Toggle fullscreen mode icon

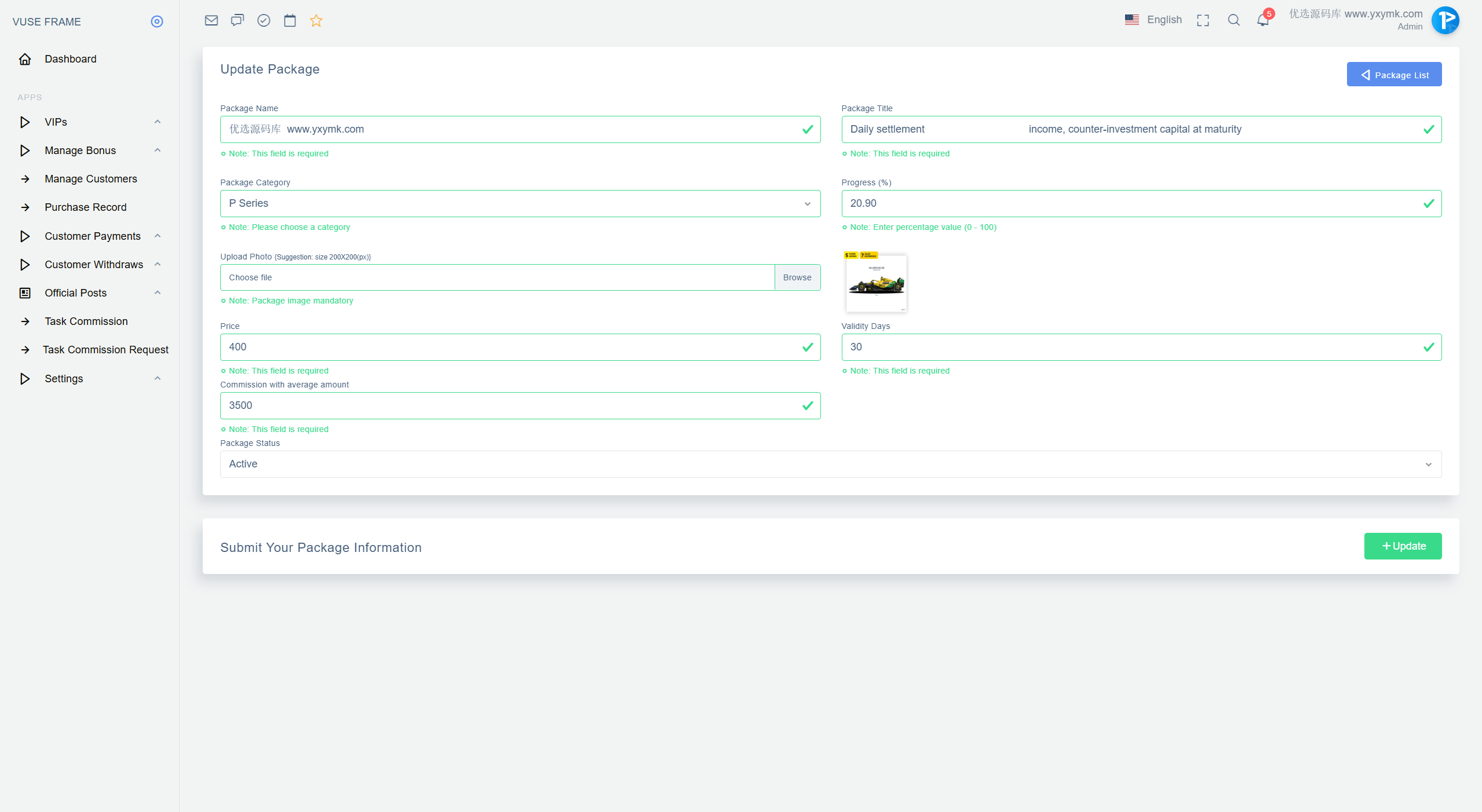click(1203, 20)
